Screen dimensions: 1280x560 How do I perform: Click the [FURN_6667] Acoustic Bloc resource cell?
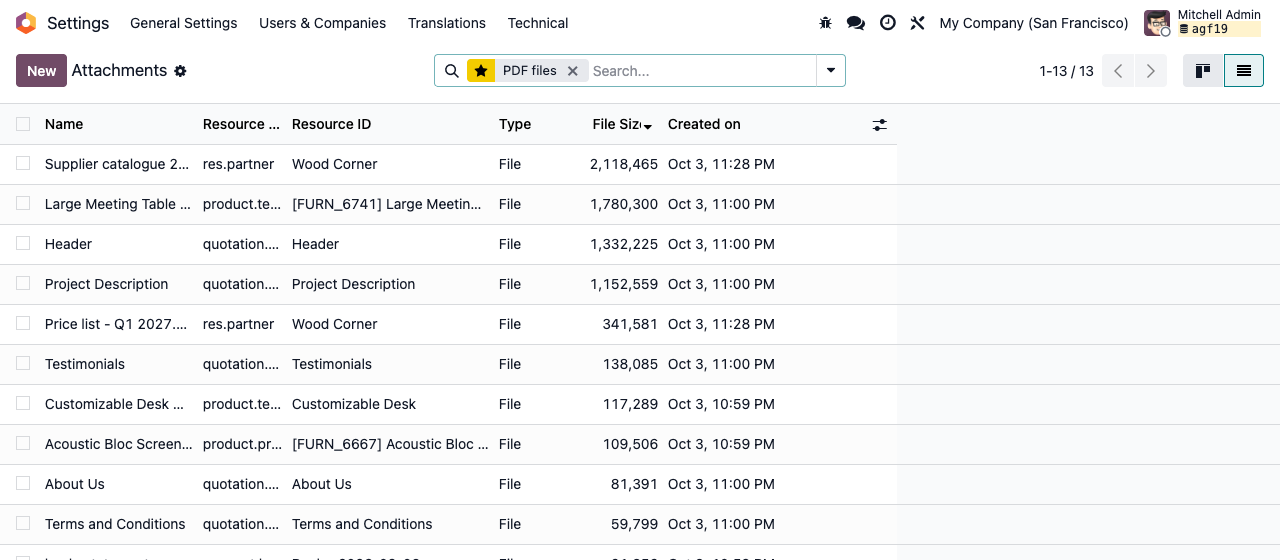tap(390, 444)
